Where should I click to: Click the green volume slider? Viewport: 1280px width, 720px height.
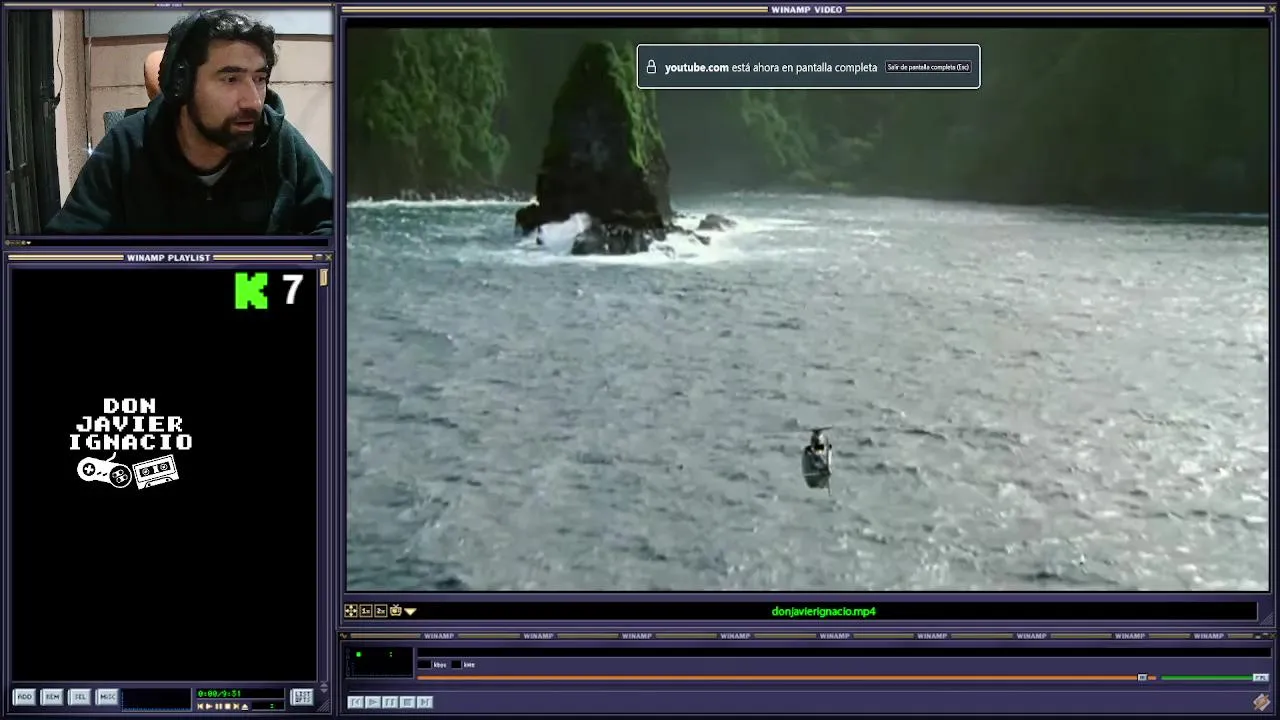point(1207,677)
